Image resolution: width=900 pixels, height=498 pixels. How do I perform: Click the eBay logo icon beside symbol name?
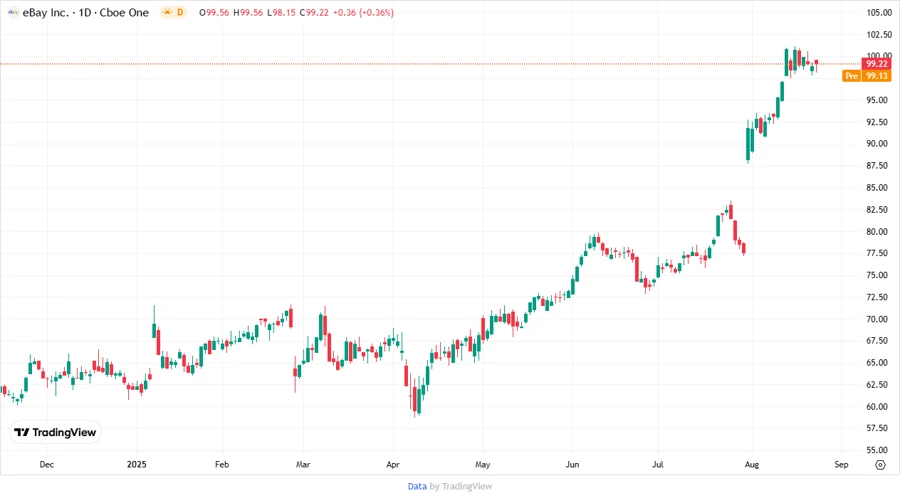13,12
